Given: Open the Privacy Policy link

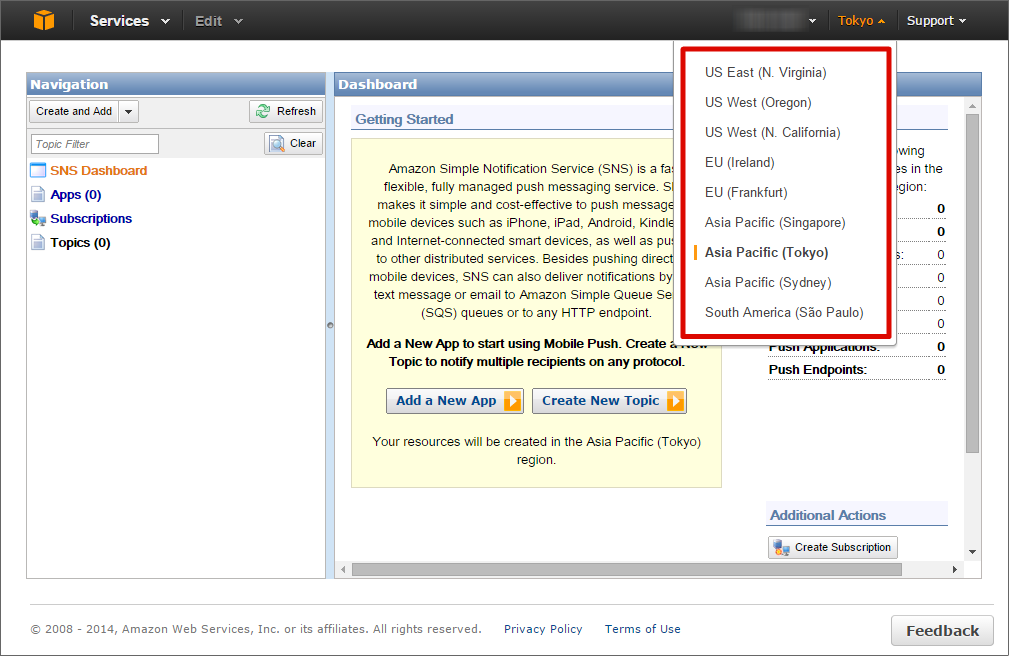Looking at the screenshot, I should click(x=542, y=629).
